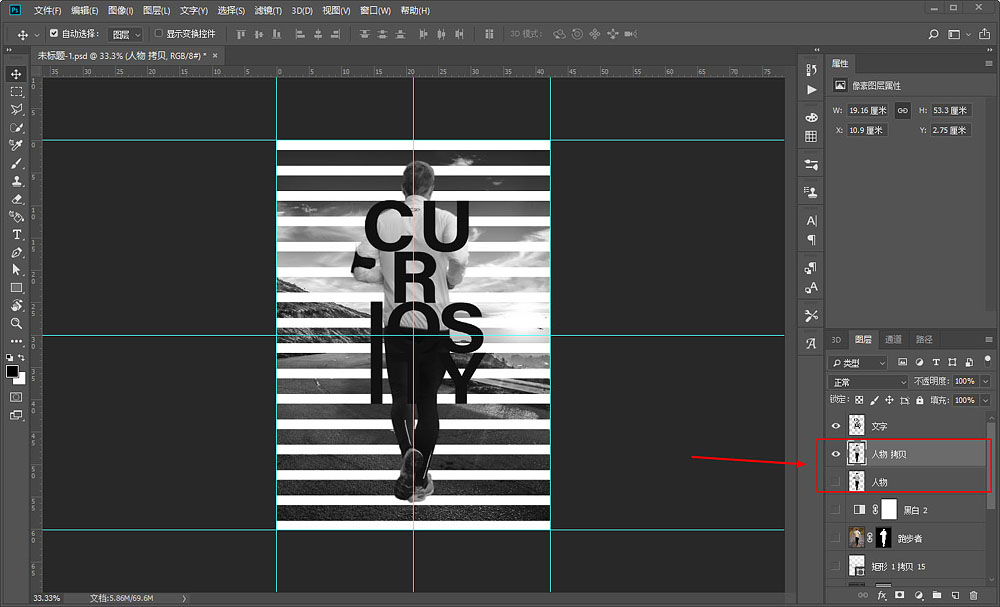Open the 正常 blend mode dropdown
This screenshot has height=607, width=1000.
coord(868,382)
